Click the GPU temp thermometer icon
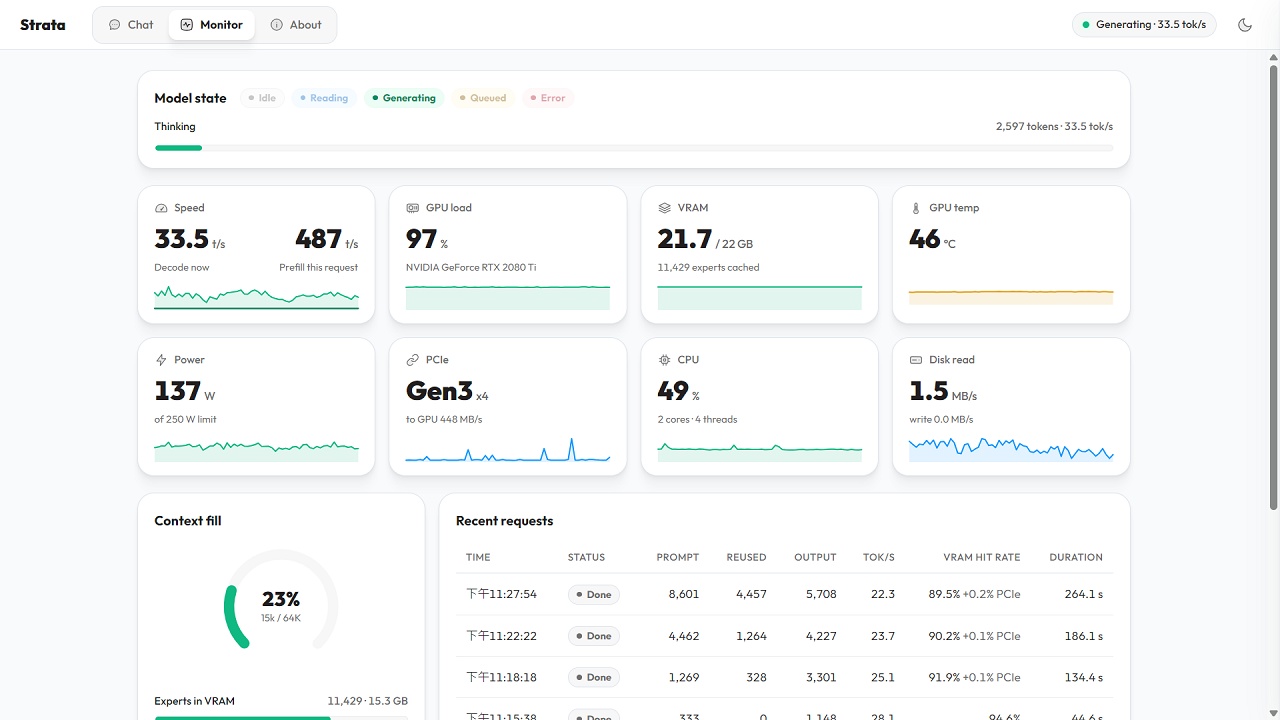The height and width of the screenshot is (720, 1280). [916, 208]
